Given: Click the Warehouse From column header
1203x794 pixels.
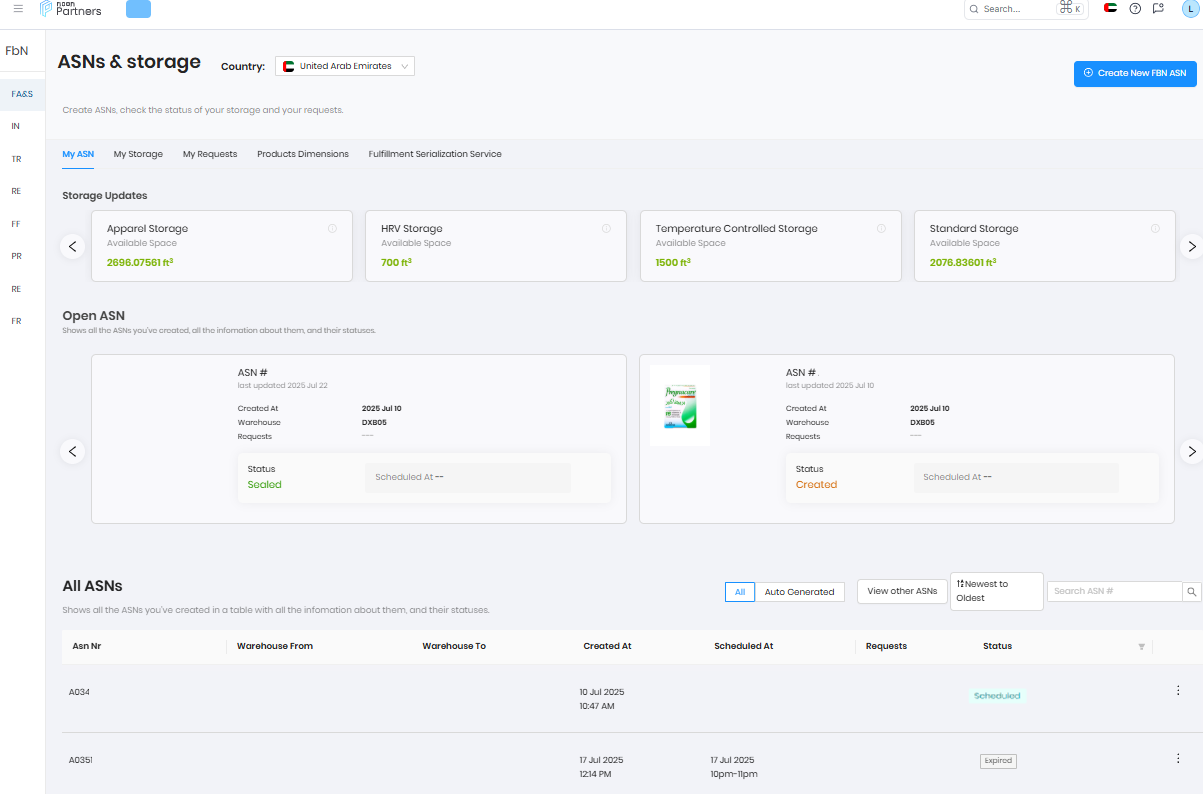Looking at the screenshot, I should [x=275, y=646].
